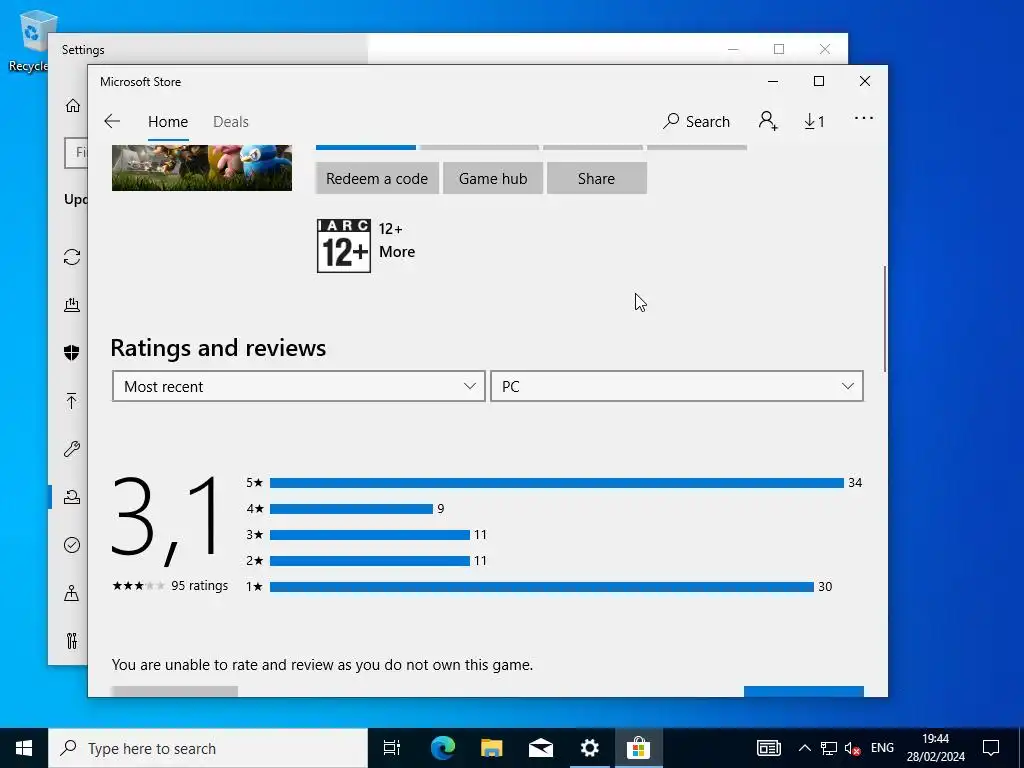
Task: Open For developers icon in Settings
Action: pos(72,641)
